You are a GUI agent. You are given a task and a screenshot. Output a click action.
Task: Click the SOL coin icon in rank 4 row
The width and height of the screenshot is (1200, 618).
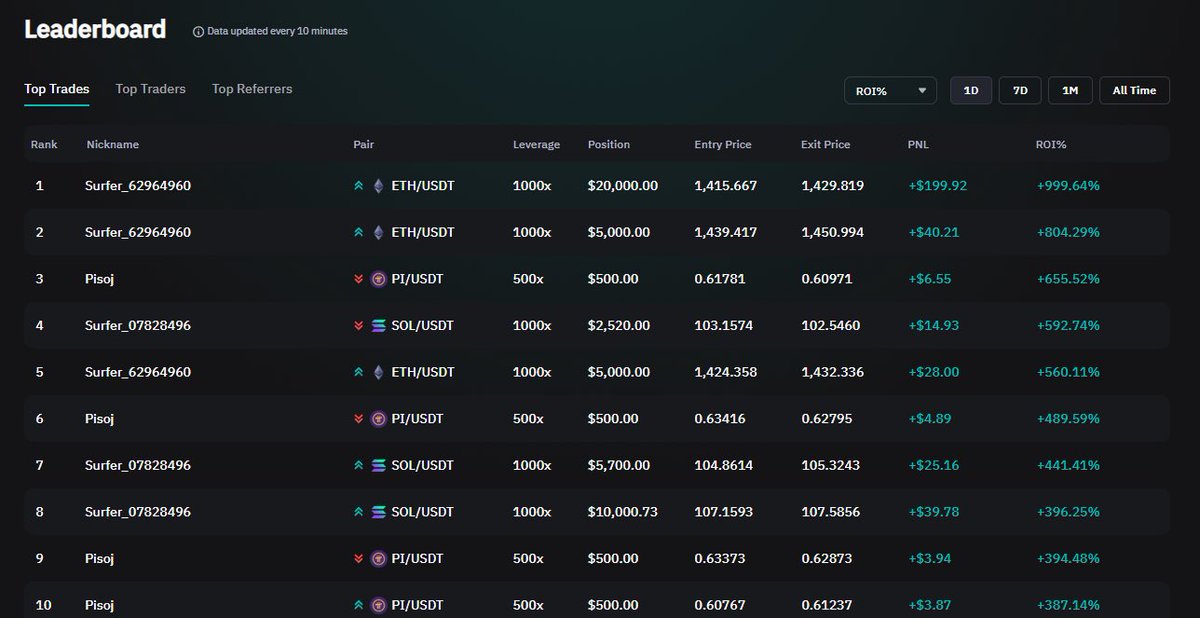pyautogui.click(x=378, y=326)
